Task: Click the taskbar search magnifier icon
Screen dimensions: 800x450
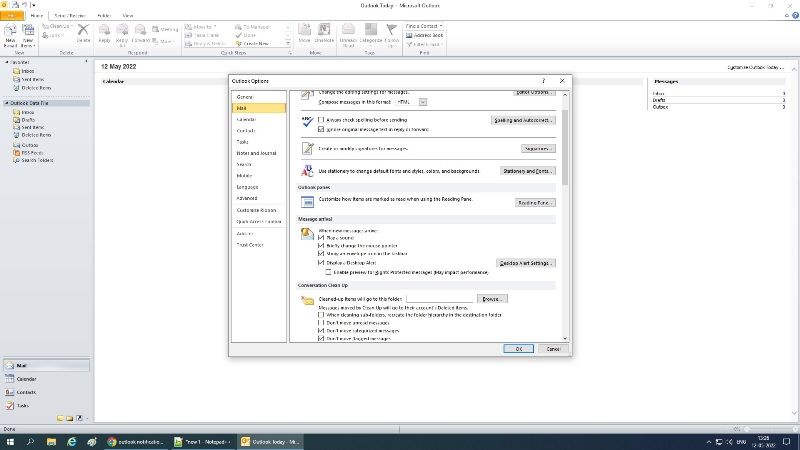Action: point(30,442)
